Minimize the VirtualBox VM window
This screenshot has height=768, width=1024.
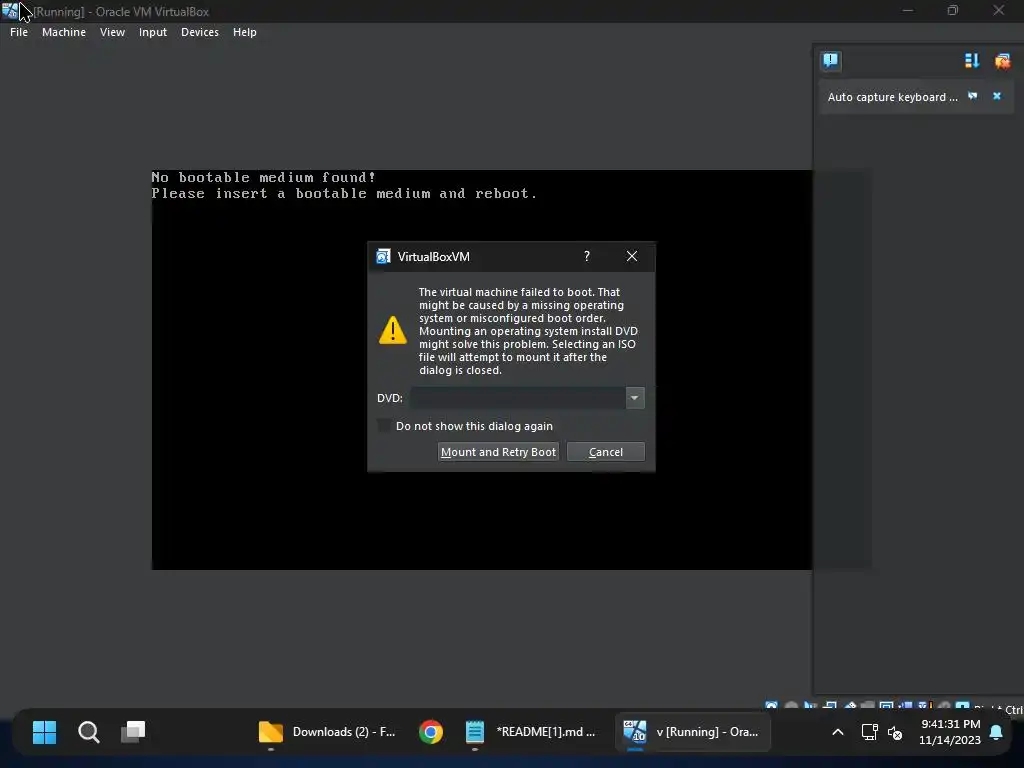tap(908, 11)
